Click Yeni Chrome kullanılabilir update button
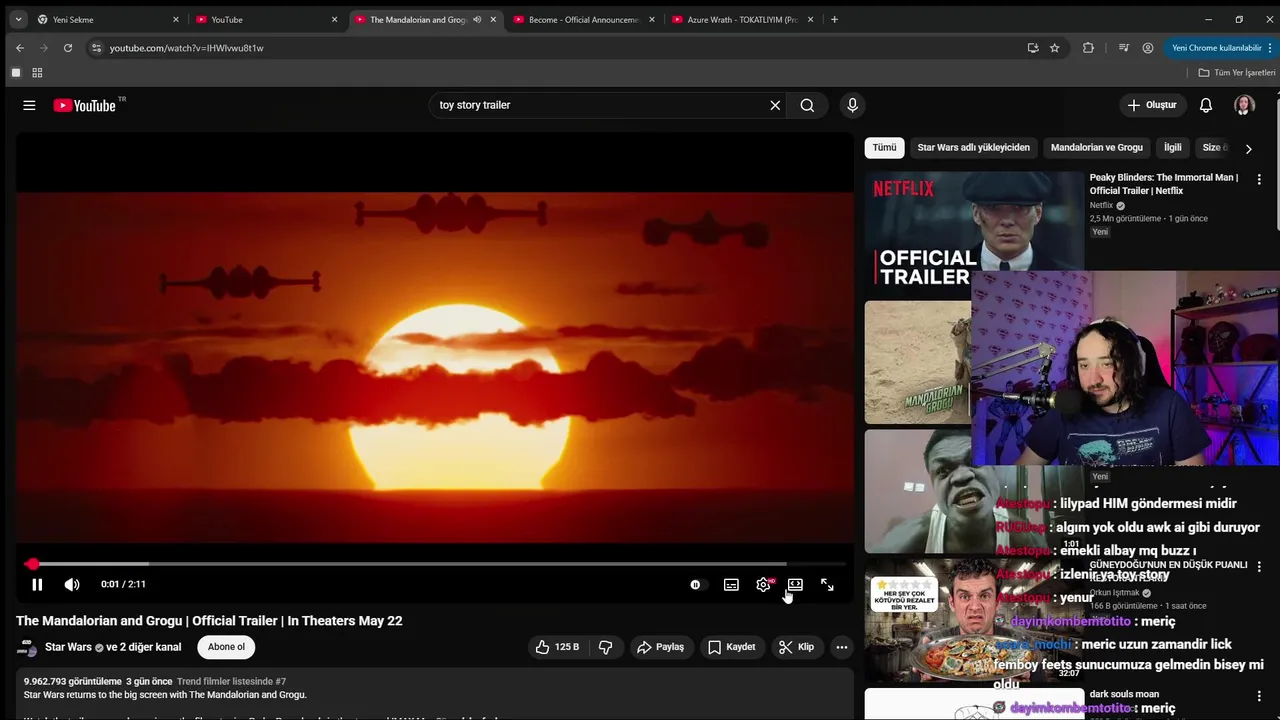Screen dimensions: 1280x720 [x=1216, y=48]
